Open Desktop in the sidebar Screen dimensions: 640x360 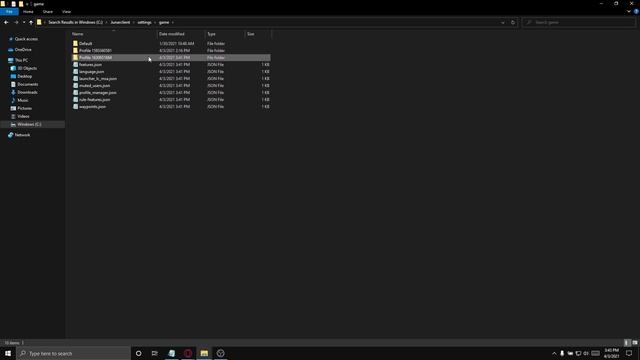[24, 76]
